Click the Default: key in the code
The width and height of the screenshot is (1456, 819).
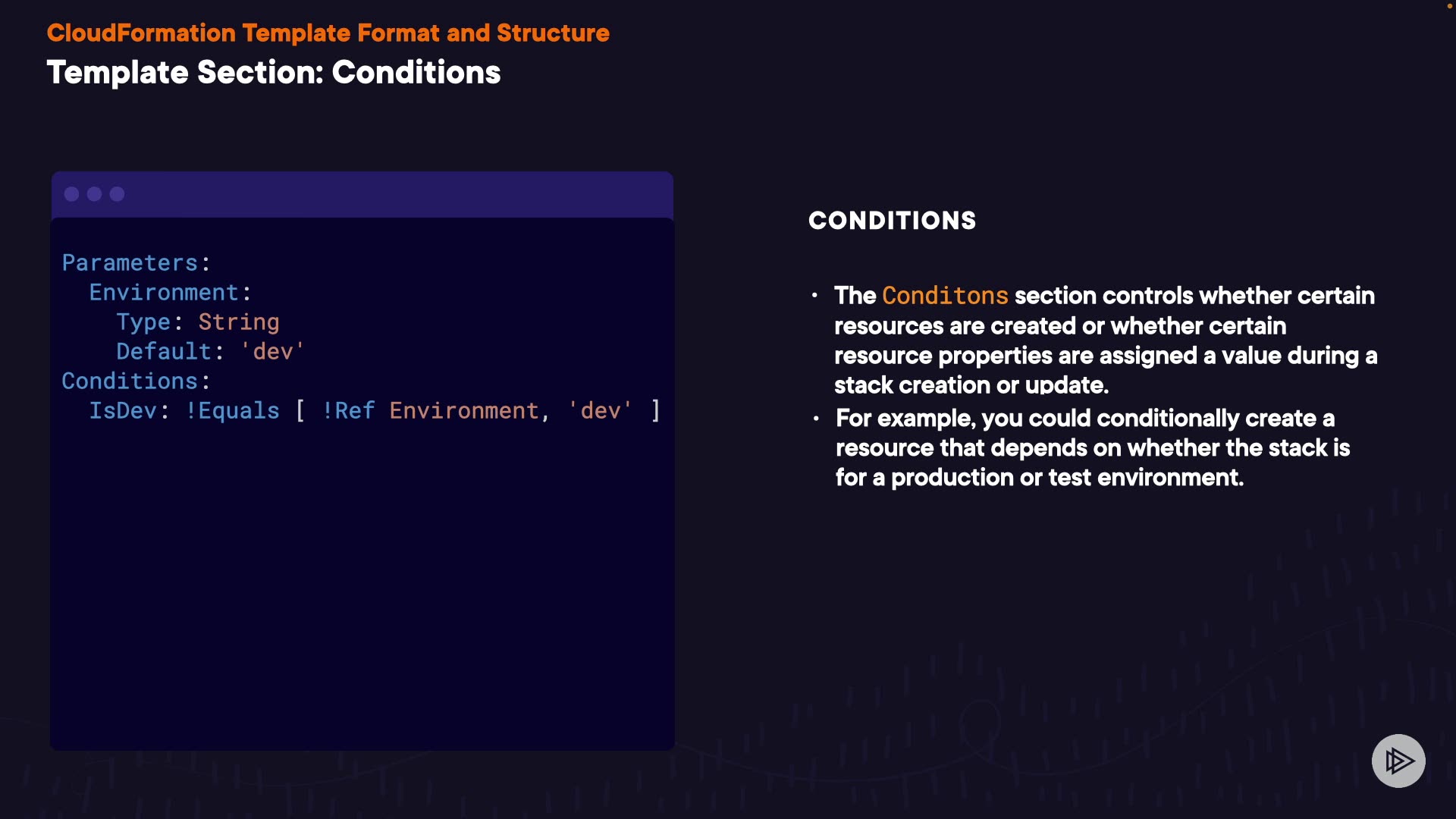click(x=170, y=352)
